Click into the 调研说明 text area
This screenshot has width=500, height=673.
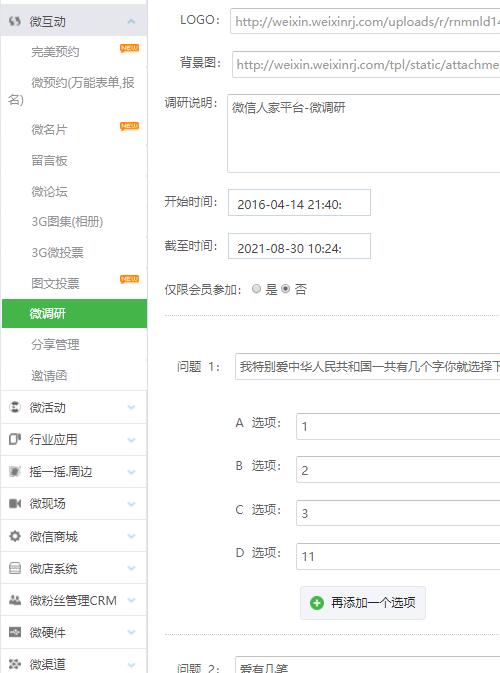(x=364, y=133)
